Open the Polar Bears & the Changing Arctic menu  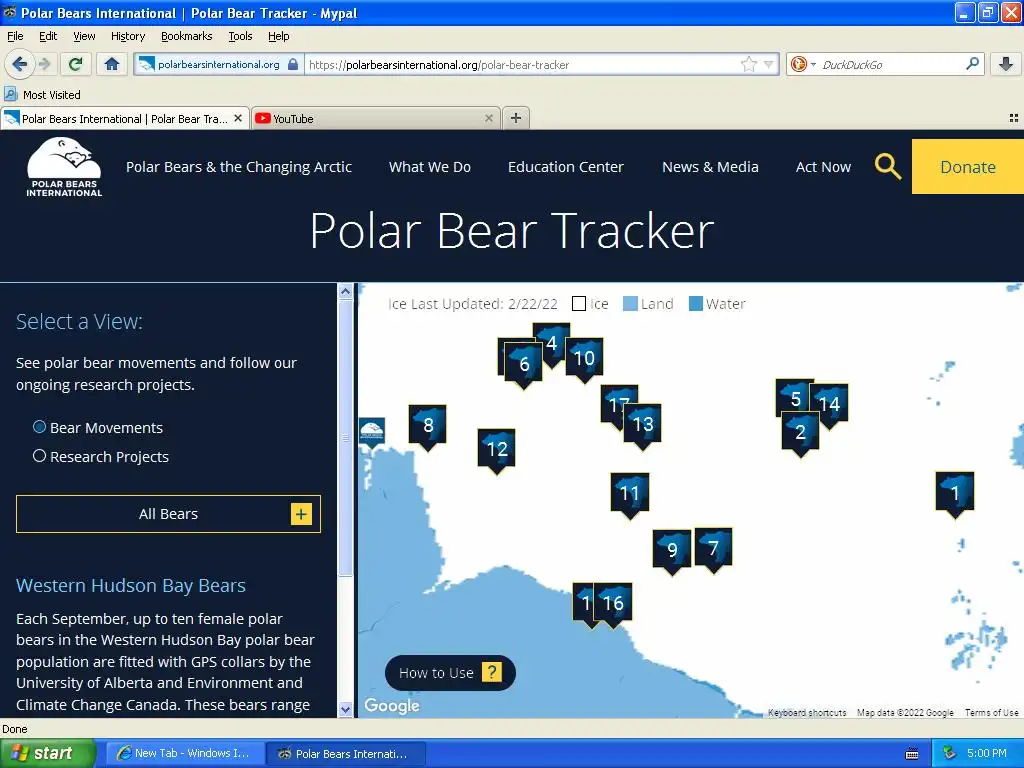pyautogui.click(x=239, y=167)
